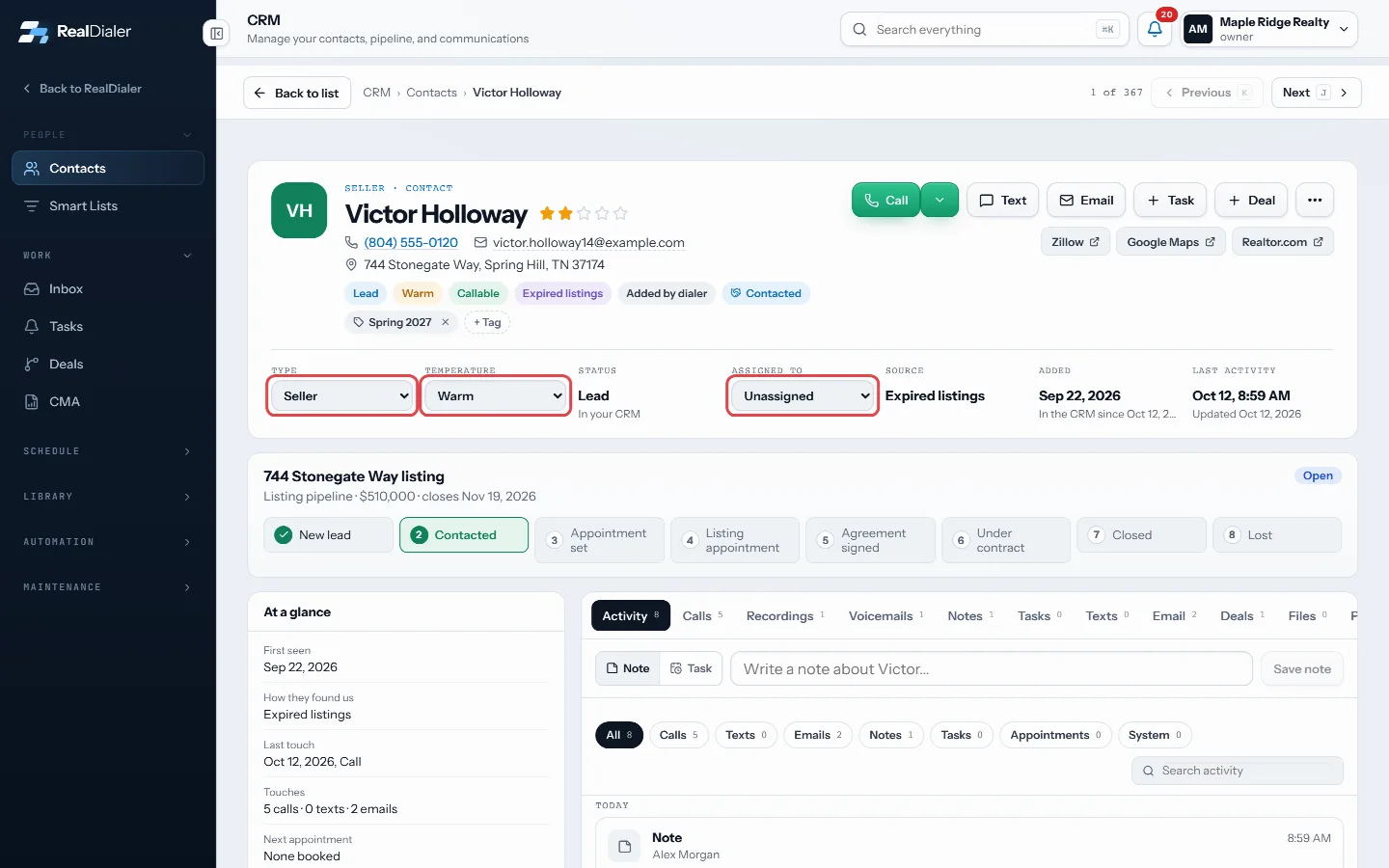
Task: Switch to the Calls tab
Action: point(702,615)
